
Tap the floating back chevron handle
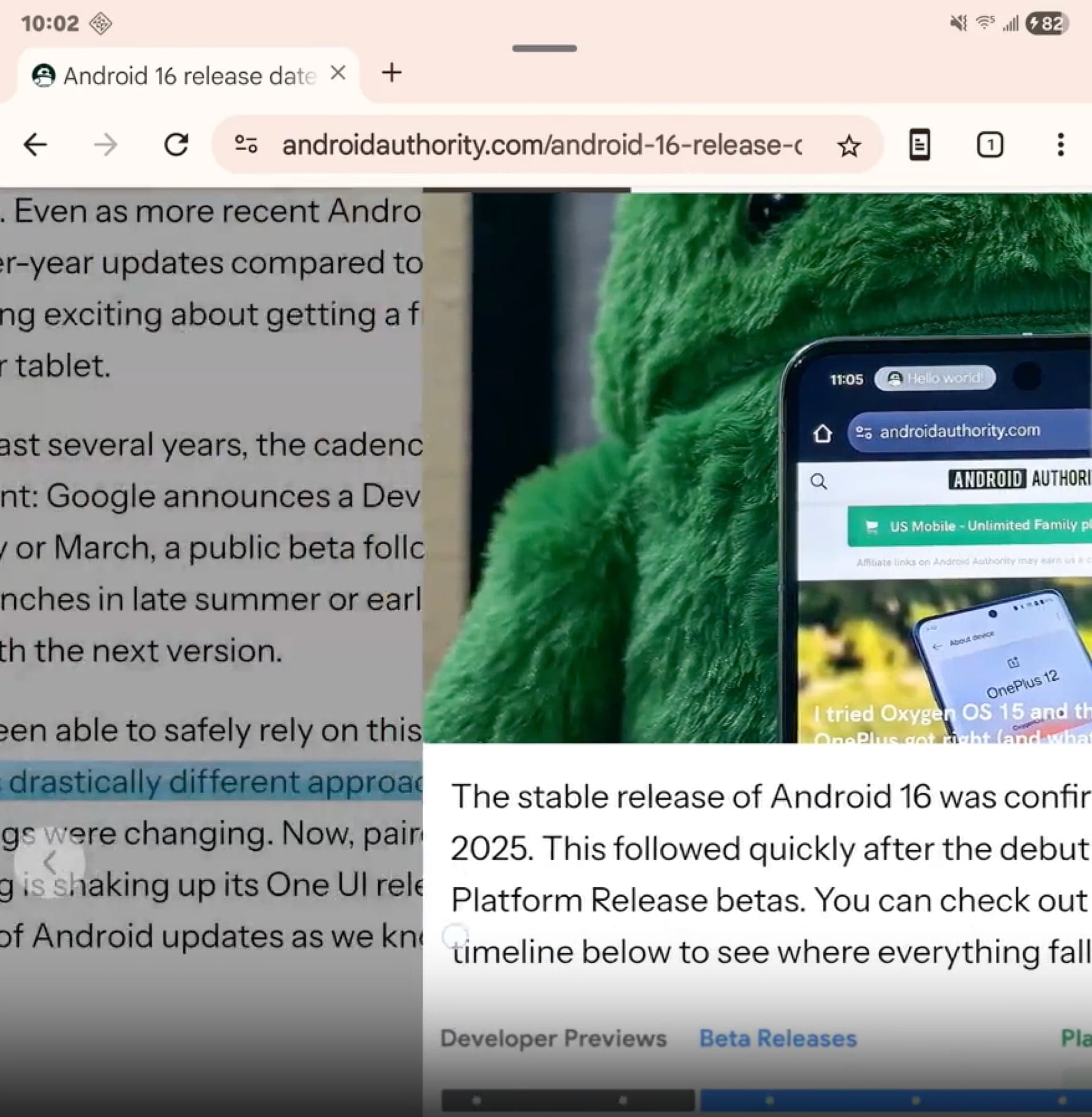tap(50, 862)
